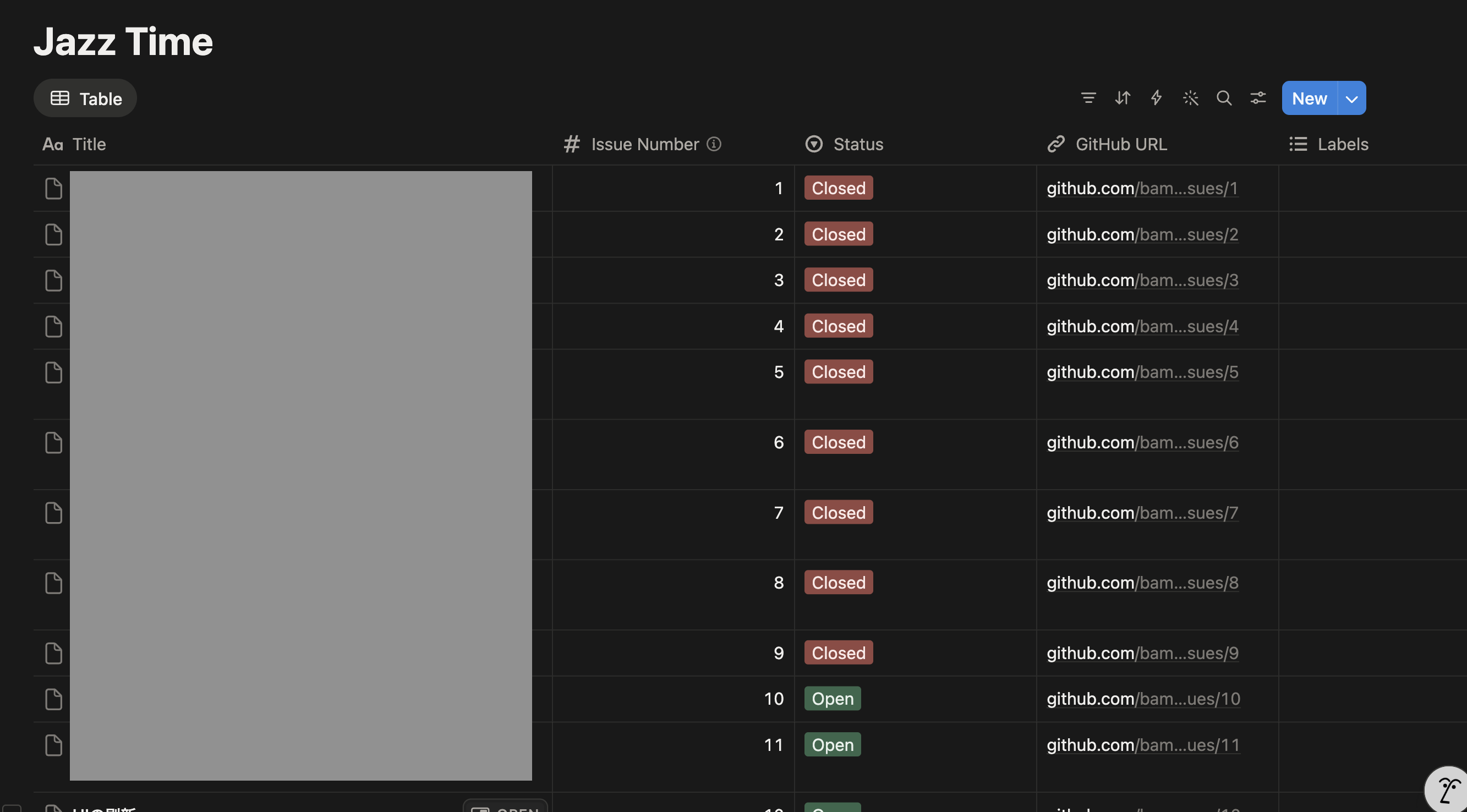
Task: Click Closed status tag of issue 5
Action: click(x=838, y=372)
